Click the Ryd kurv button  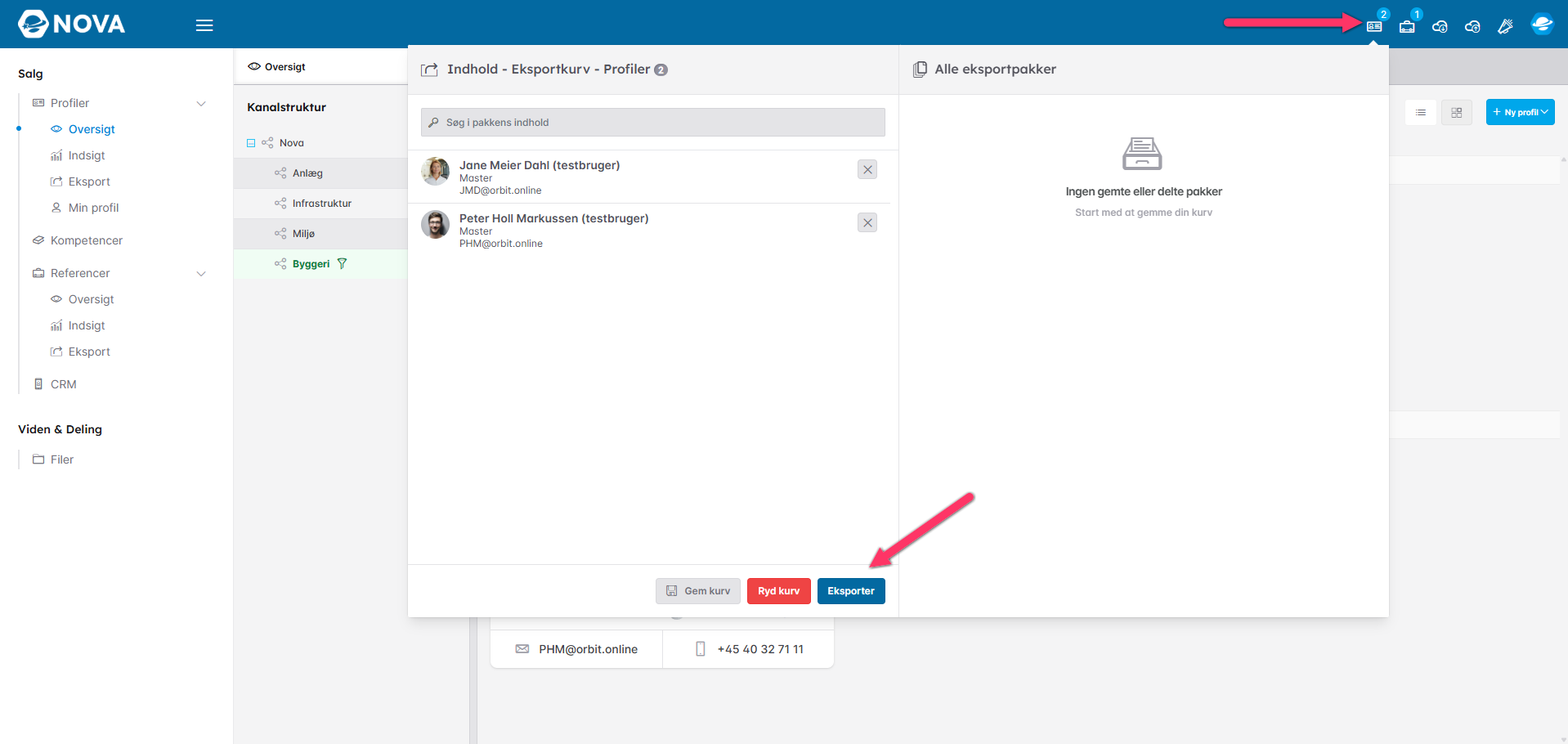[x=778, y=591]
